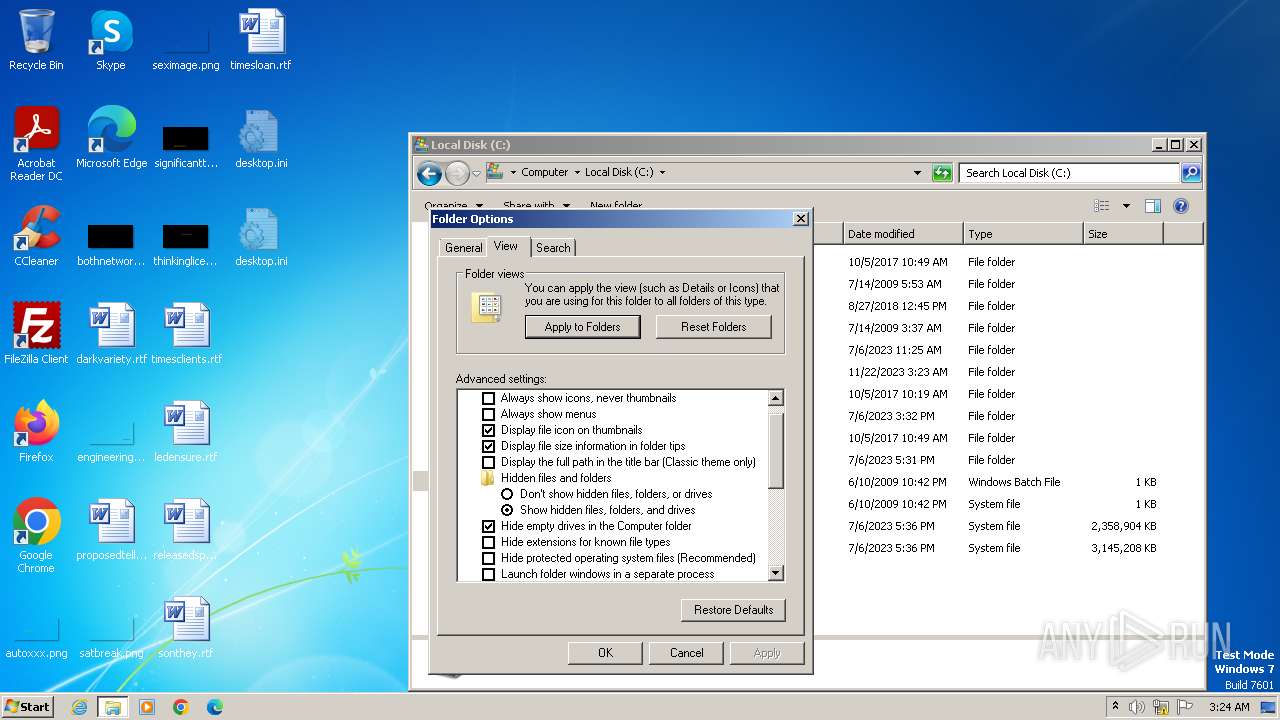
Task: Open the change view dropdown arrow
Action: (1126, 206)
